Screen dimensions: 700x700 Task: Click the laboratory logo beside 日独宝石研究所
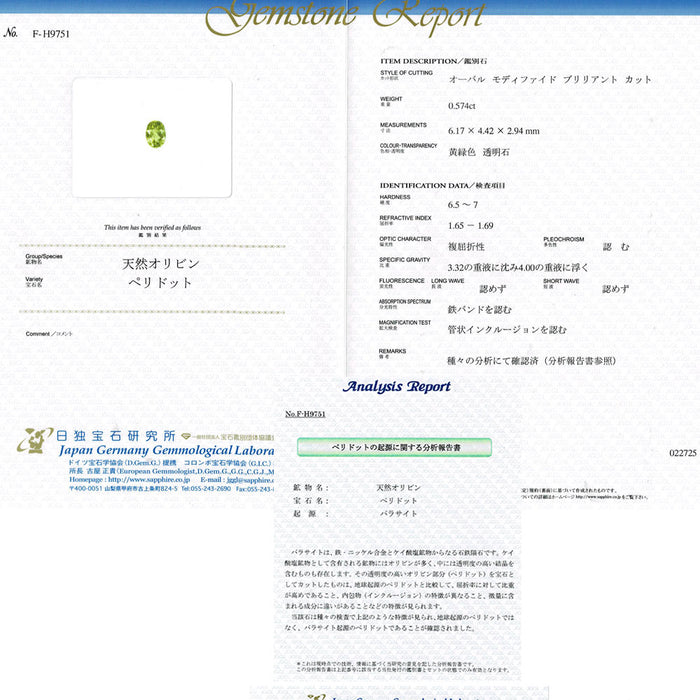tap(34, 440)
